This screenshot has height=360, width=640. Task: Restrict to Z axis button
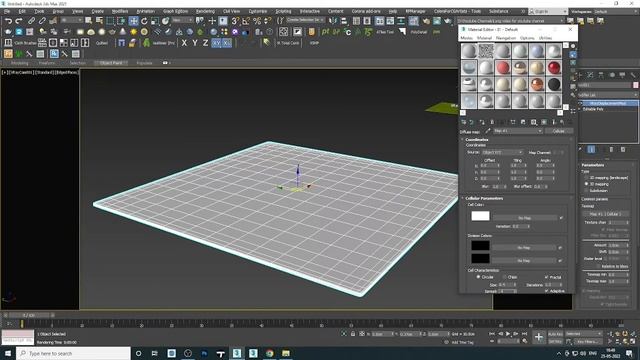[x=205, y=43]
